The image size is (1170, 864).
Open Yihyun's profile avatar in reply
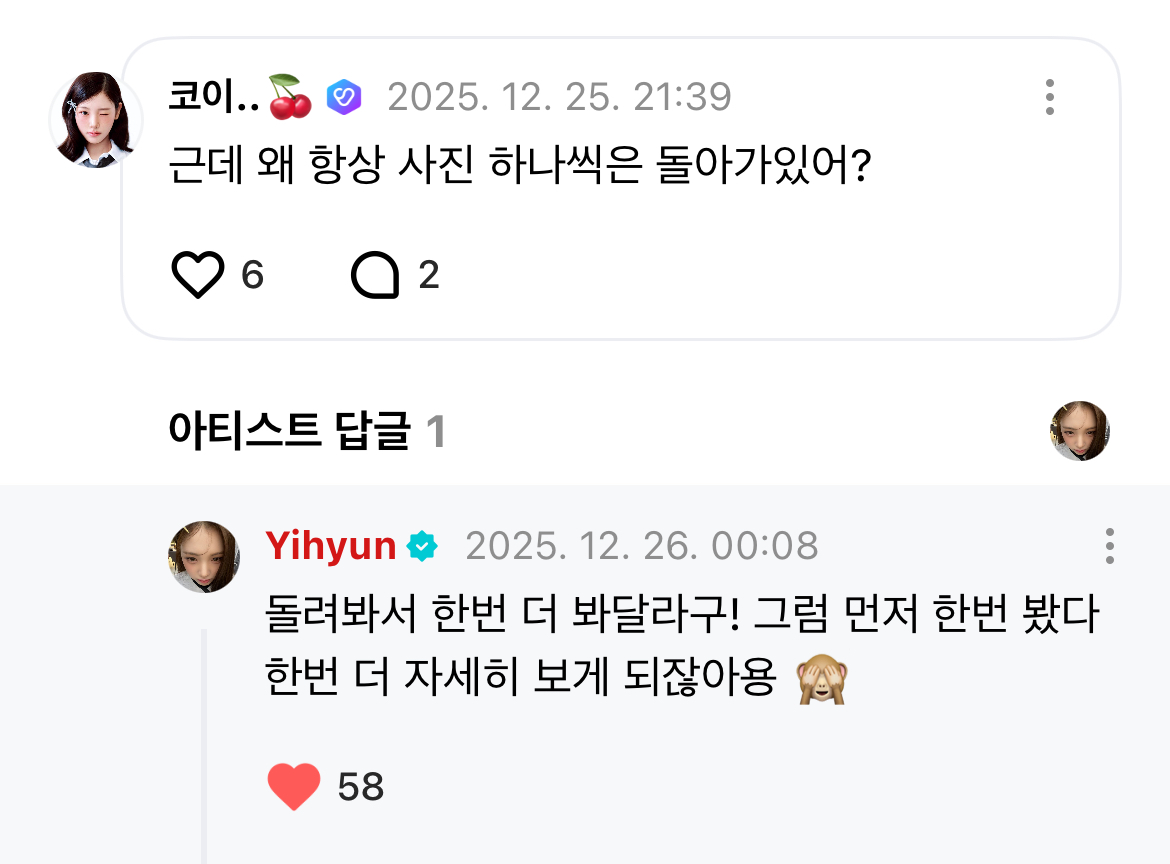point(204,557)
